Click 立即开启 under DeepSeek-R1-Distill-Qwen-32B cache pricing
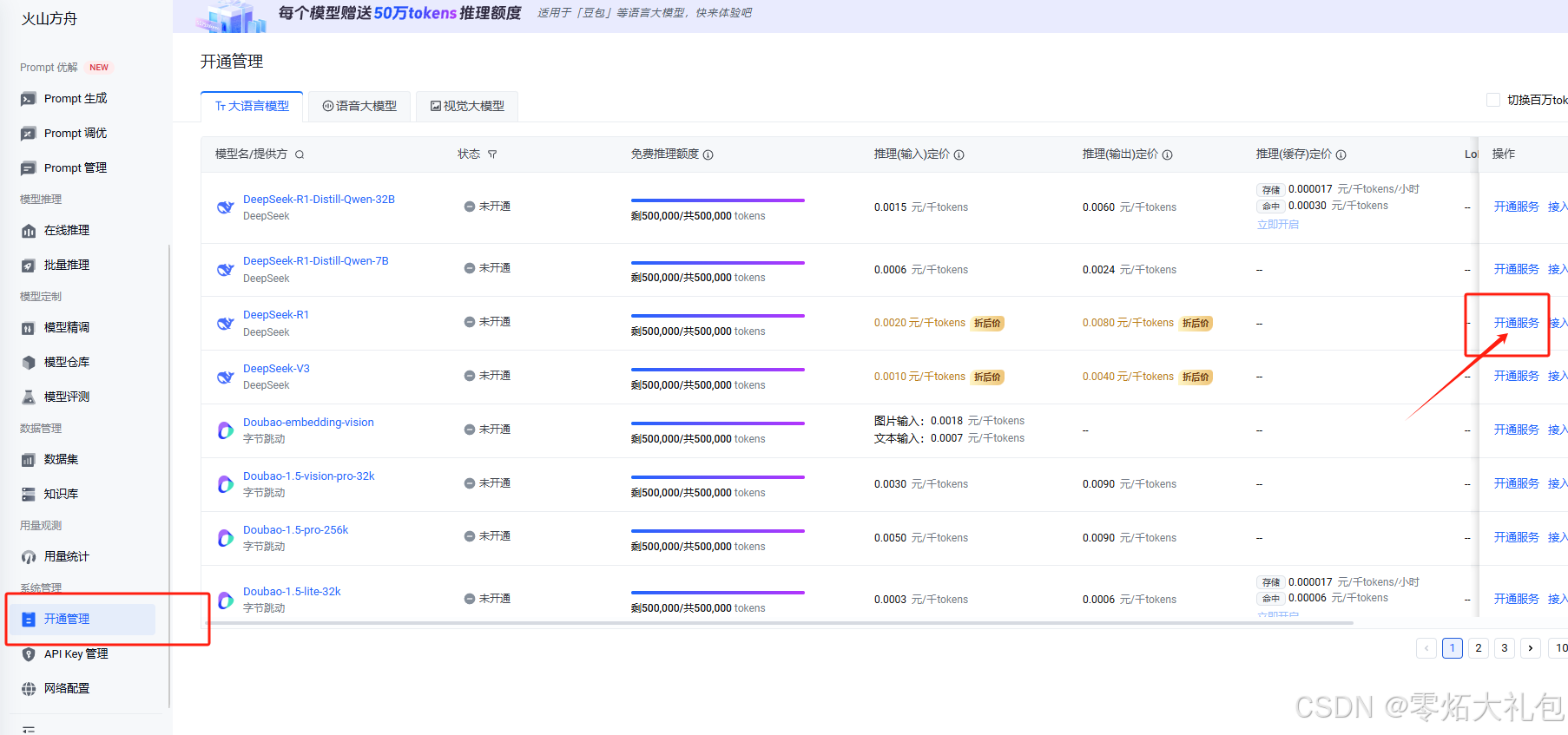Screen dimensions: 1568x735 tap(1278, 225)
